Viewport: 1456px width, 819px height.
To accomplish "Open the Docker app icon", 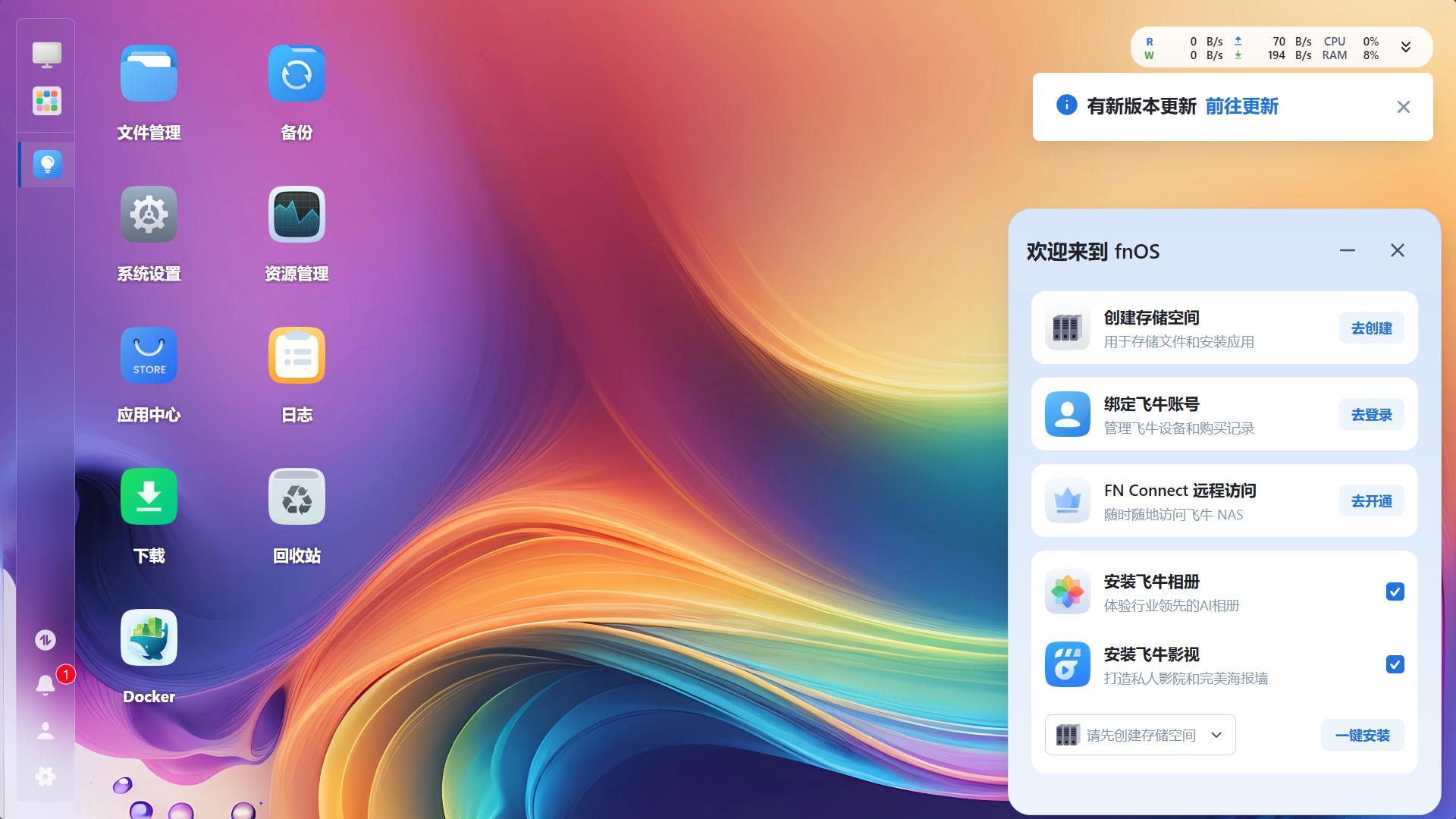I will click(149, 638).
